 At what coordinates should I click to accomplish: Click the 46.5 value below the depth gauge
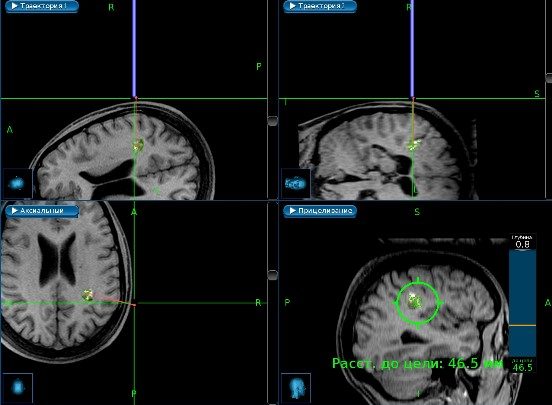(522, 367)
